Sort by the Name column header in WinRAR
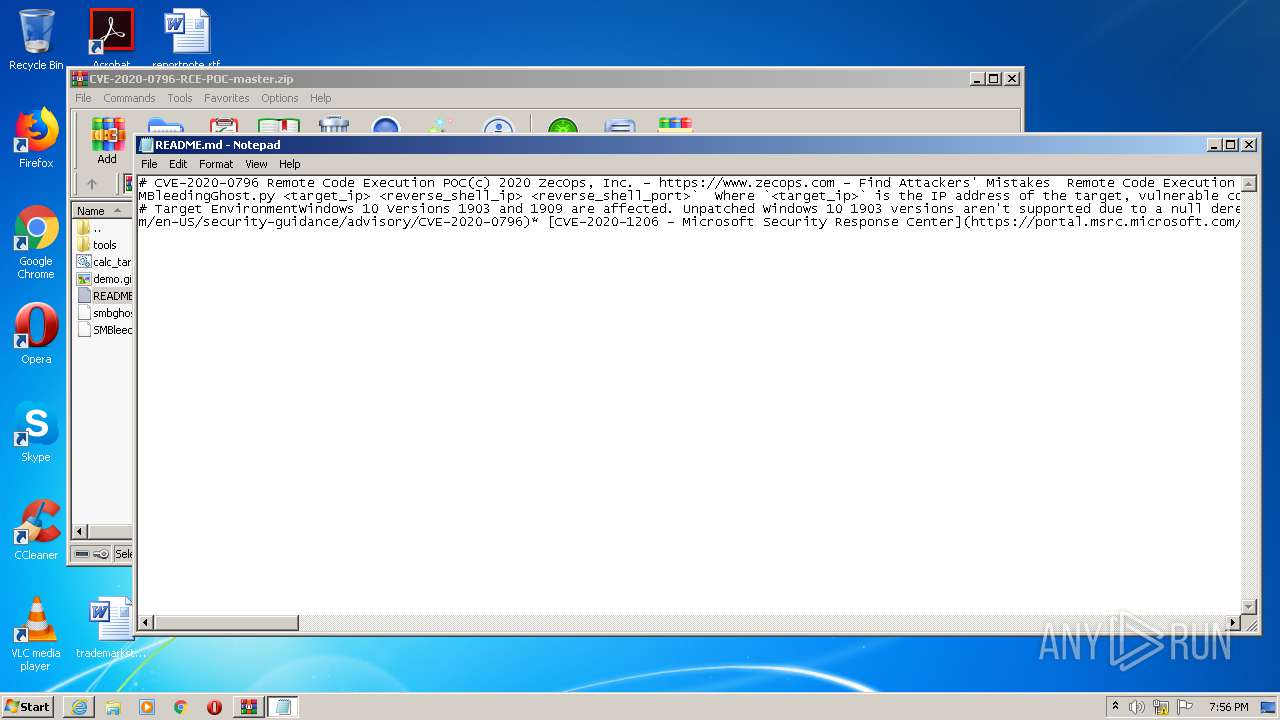This screenshot has width=1280, height=720. pyautogui.click(x=102, y=211)
